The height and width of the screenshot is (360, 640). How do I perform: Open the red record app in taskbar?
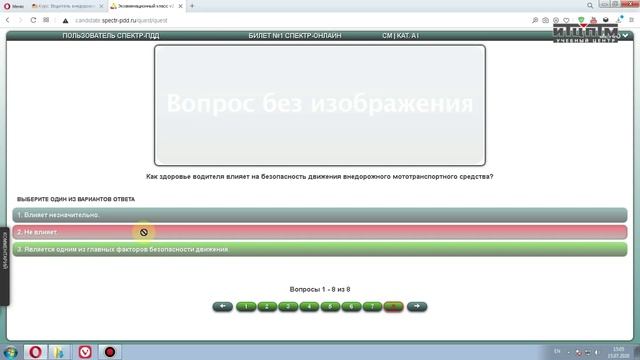(x=110, y=352)
